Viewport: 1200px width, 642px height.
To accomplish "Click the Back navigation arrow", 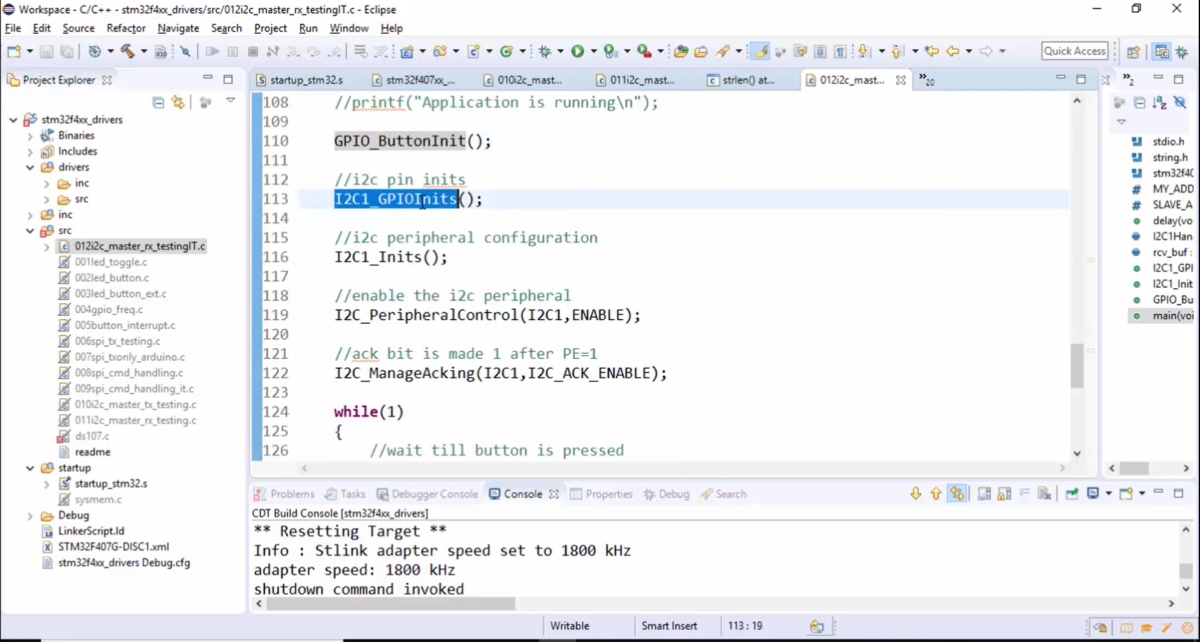I will click(953, 51).
